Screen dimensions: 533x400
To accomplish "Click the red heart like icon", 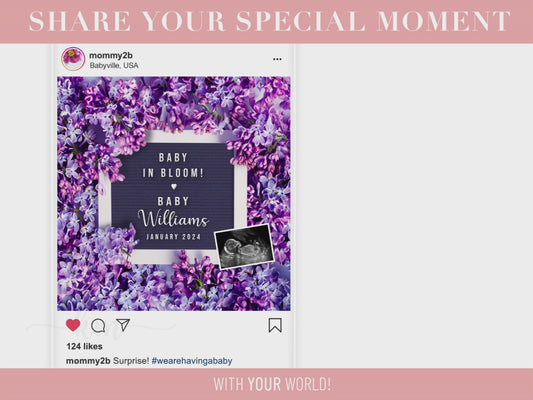I will (73, 325).
